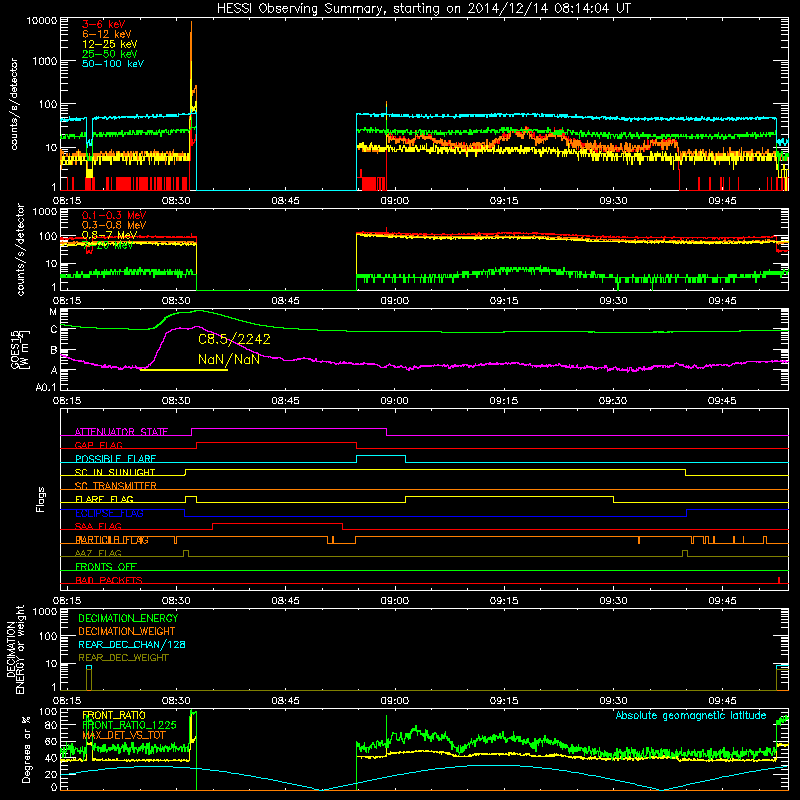Click the ECLIPSE_FLAG label

[x=109, y=513]
